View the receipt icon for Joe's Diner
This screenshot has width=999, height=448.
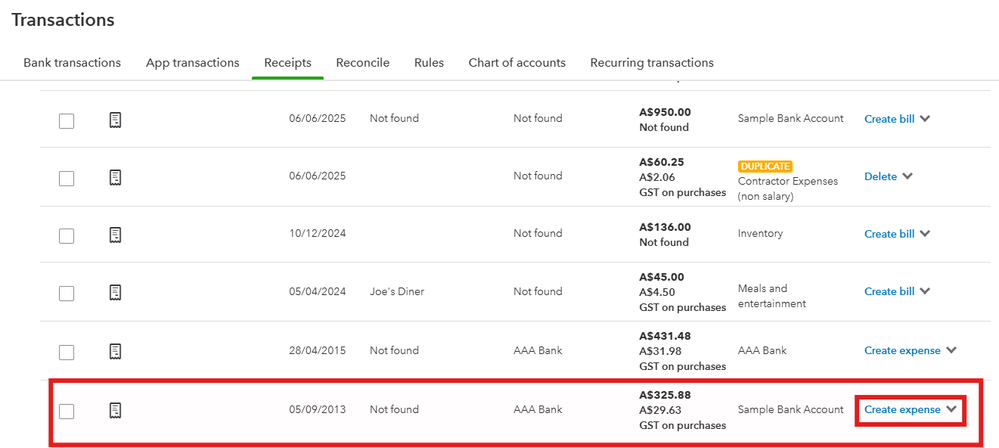[x=116, y=292]
